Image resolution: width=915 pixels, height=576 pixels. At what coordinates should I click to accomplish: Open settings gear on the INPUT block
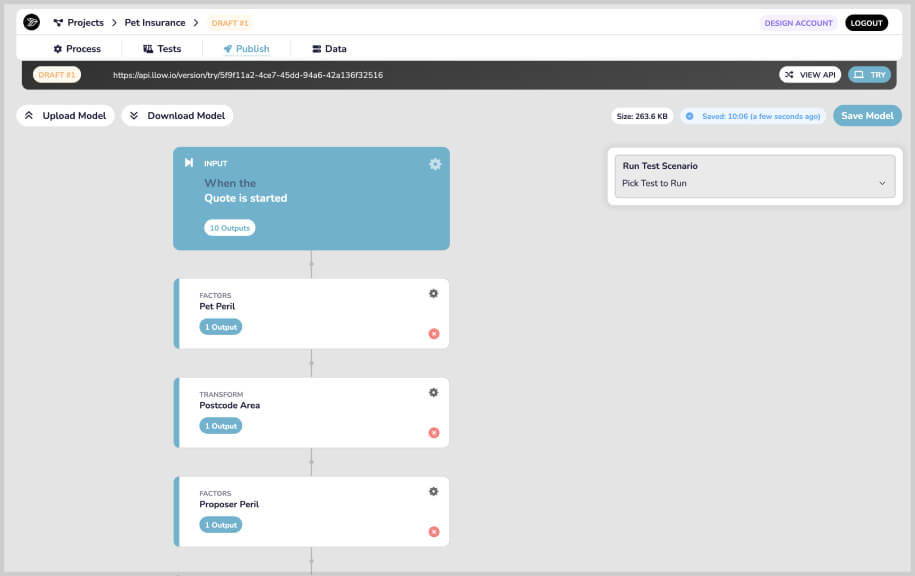(x=435, y=164)
